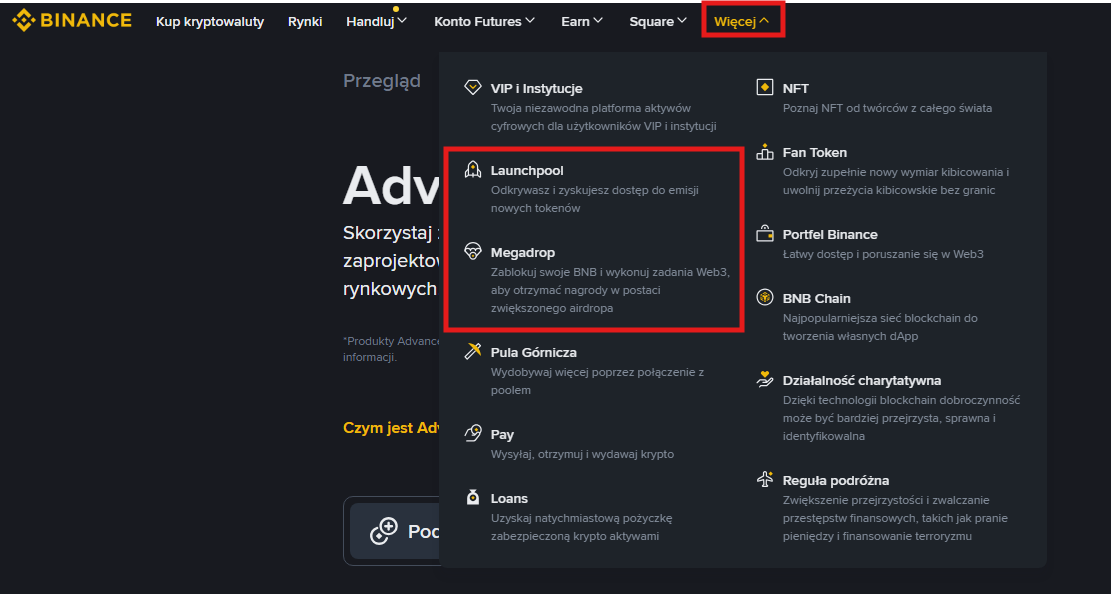Click the *Produkty Advance footnote text

click(391, 349)
